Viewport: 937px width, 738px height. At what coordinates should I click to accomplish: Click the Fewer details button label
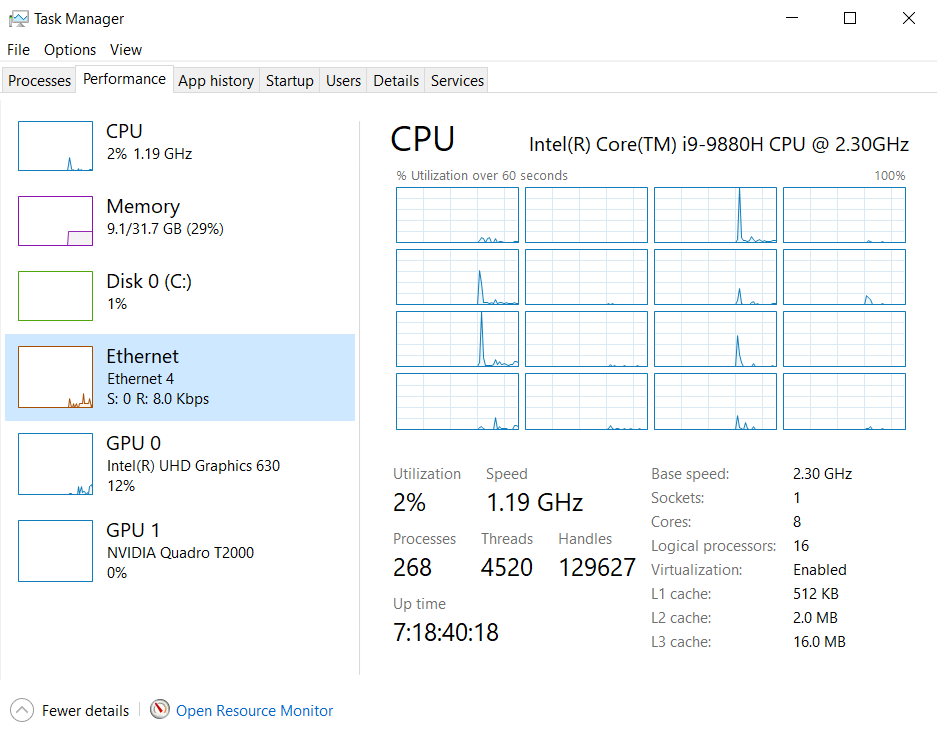pos(85,711)
